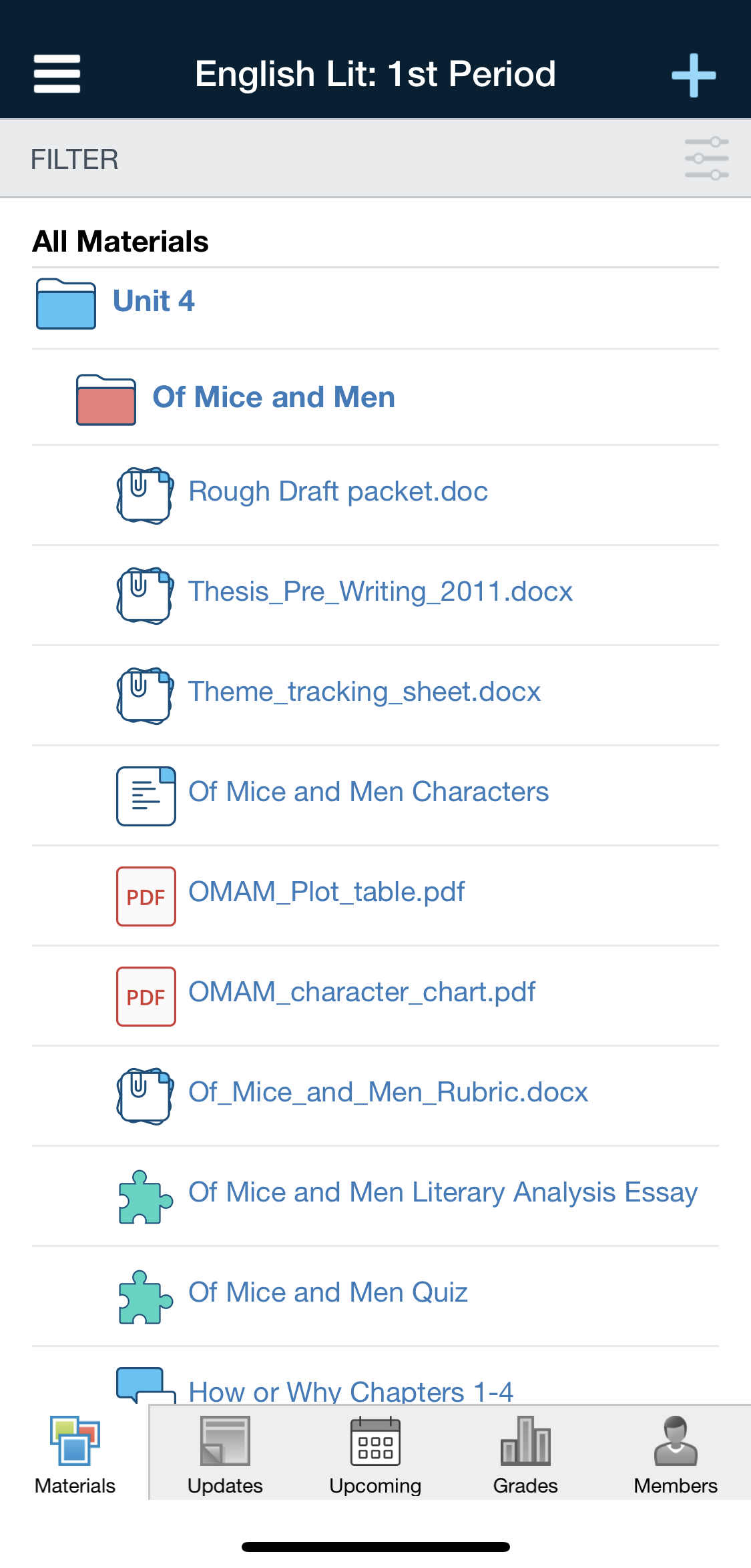
Task: Select the Materials tab
Action: pyautogui.click(x=75, y=1455)
